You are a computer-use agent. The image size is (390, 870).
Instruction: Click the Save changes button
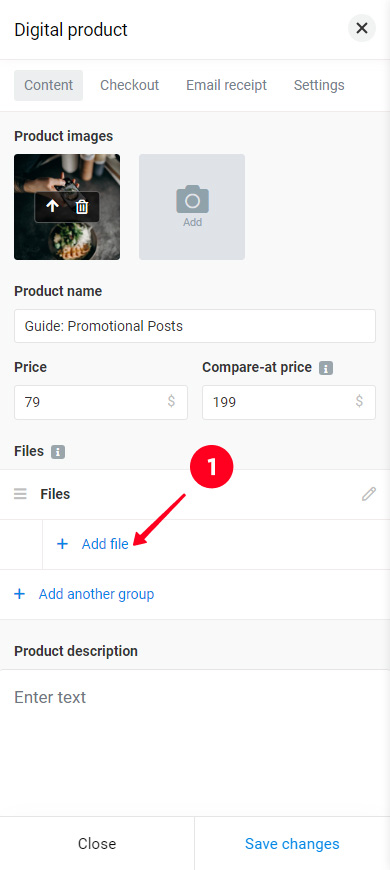tap(292, 844)
